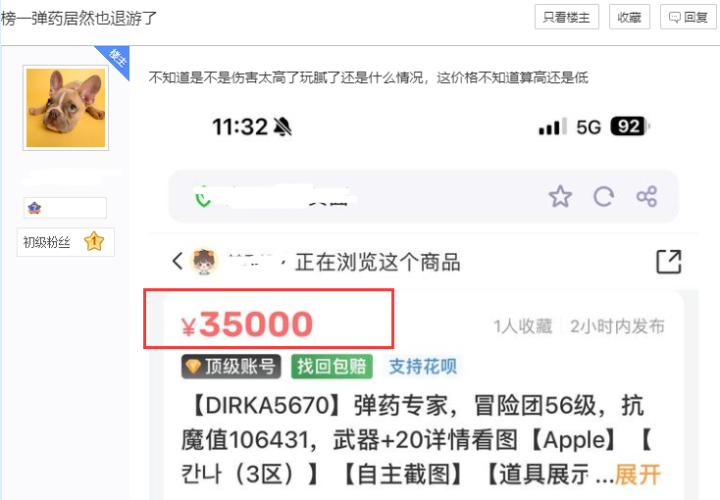This screenshot has height=500, width=720.
Task: Tap the back chevron beside the avatar
Action: tap(178, 261)
